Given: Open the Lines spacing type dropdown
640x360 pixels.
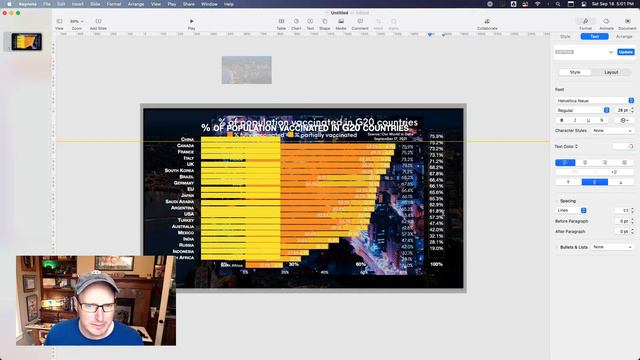Looking at the screenshot, I should (x=571, y=210).
